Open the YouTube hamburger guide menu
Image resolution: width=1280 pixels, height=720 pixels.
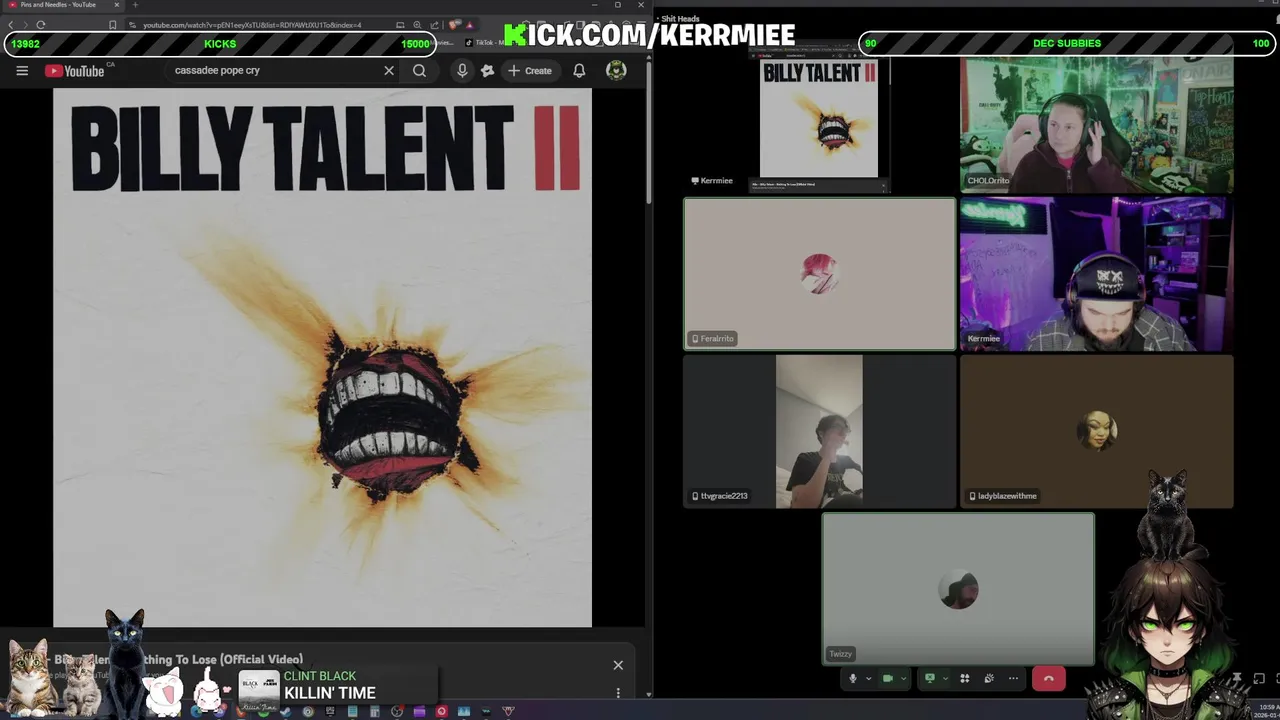click(22, 71)
